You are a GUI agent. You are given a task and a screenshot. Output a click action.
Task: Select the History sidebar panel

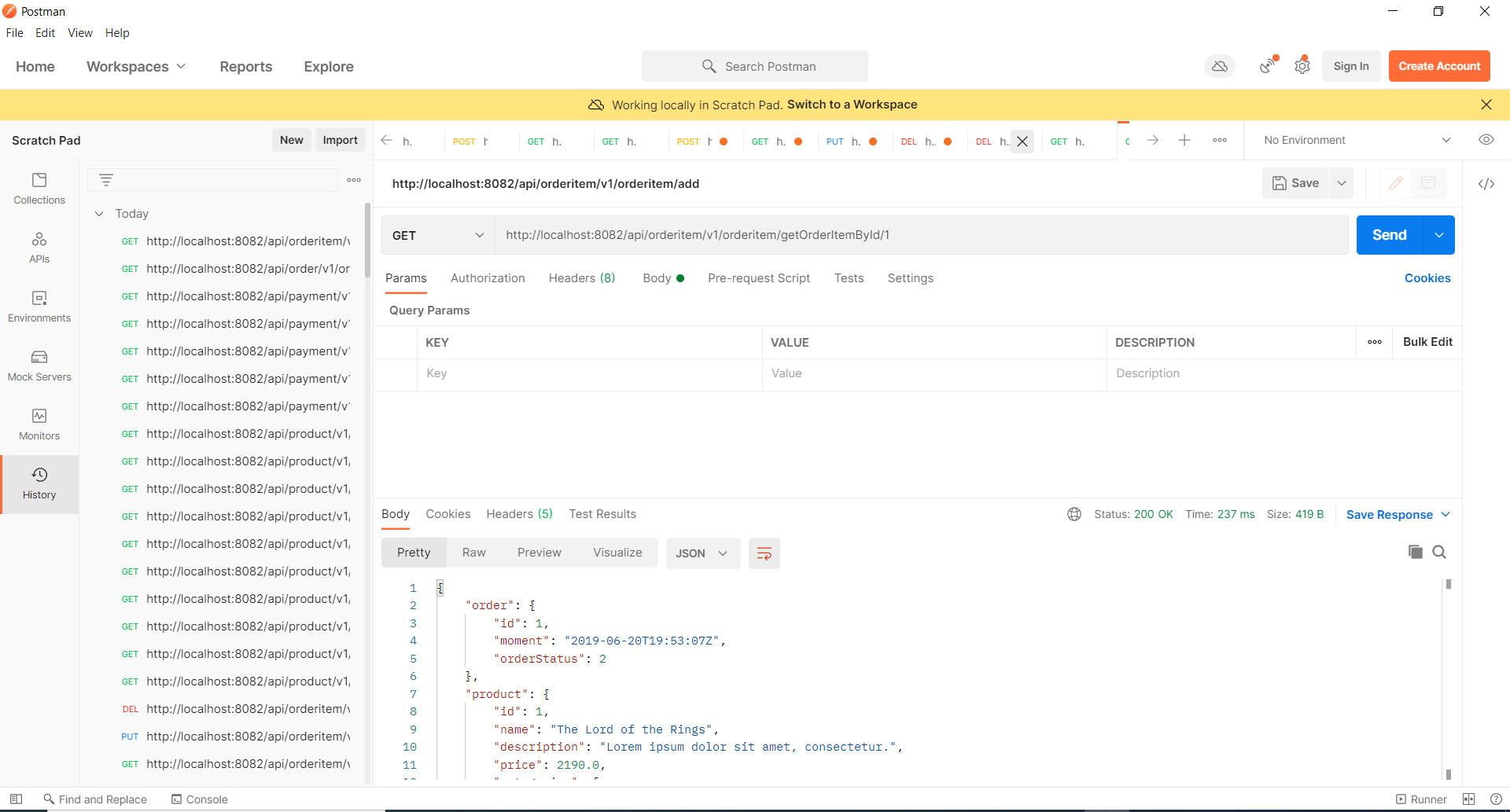(39, 483)
